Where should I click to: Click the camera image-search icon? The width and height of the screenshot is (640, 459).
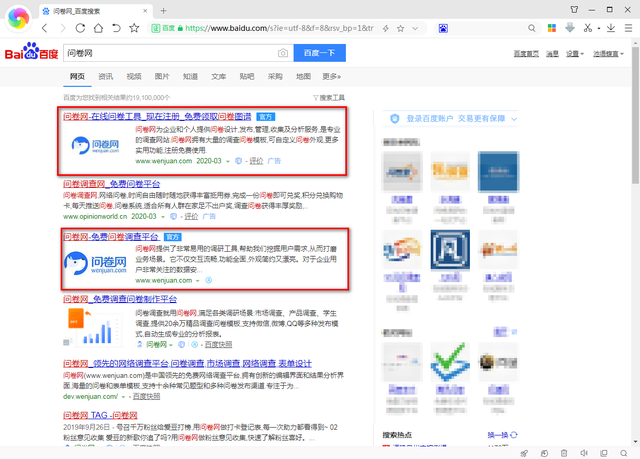pos(283,53)
